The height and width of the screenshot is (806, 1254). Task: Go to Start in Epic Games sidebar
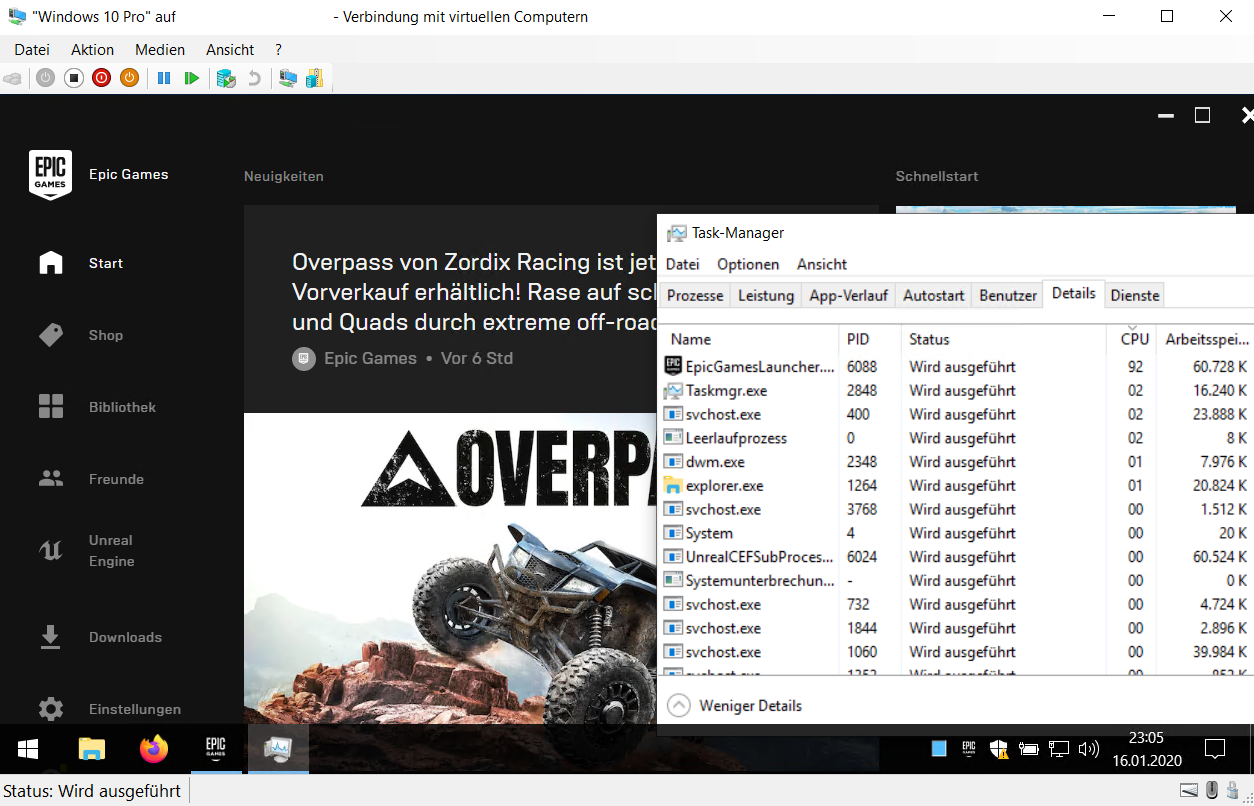[106, 263]
